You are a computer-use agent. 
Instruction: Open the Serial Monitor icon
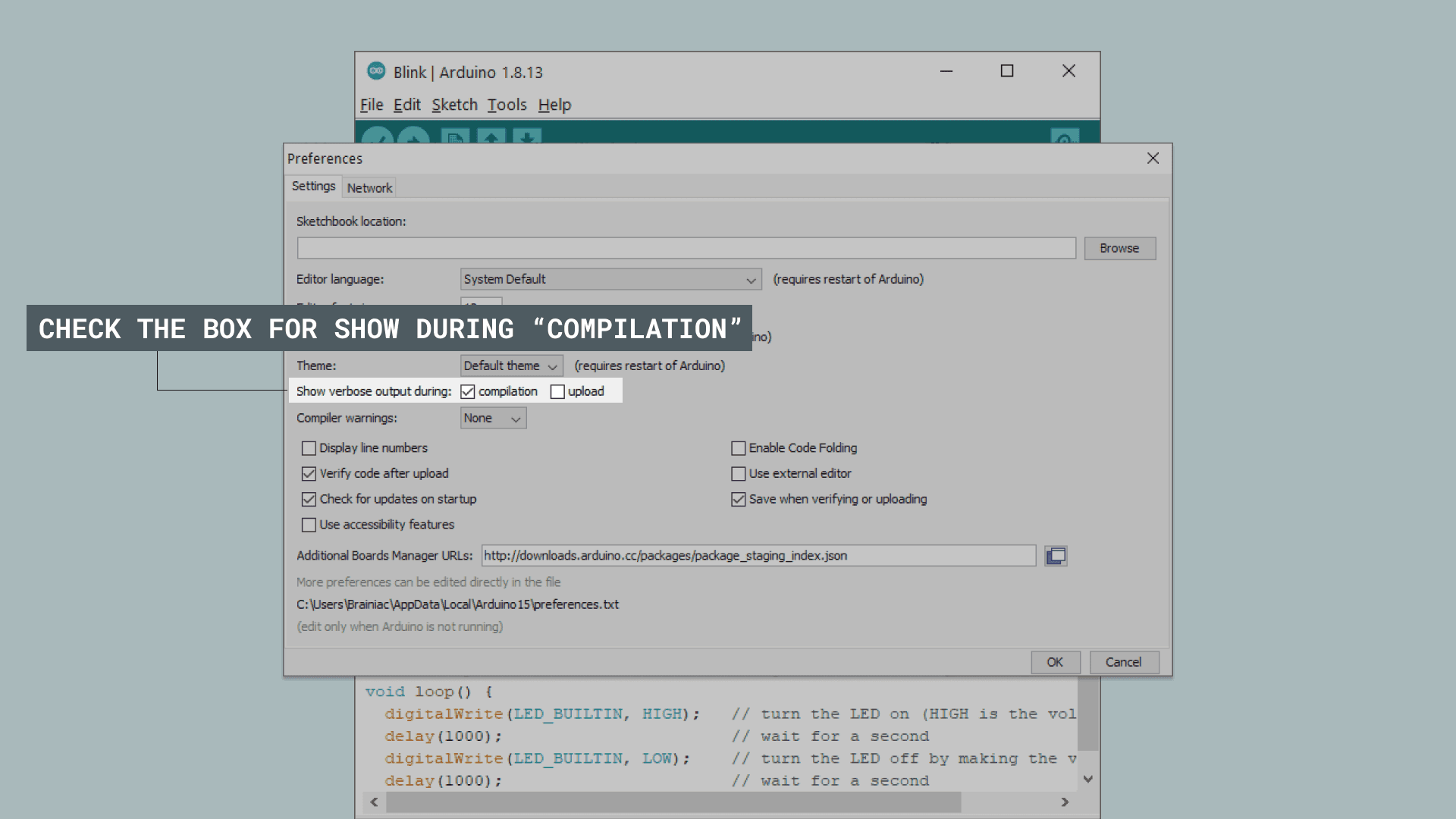(1065, 137)
